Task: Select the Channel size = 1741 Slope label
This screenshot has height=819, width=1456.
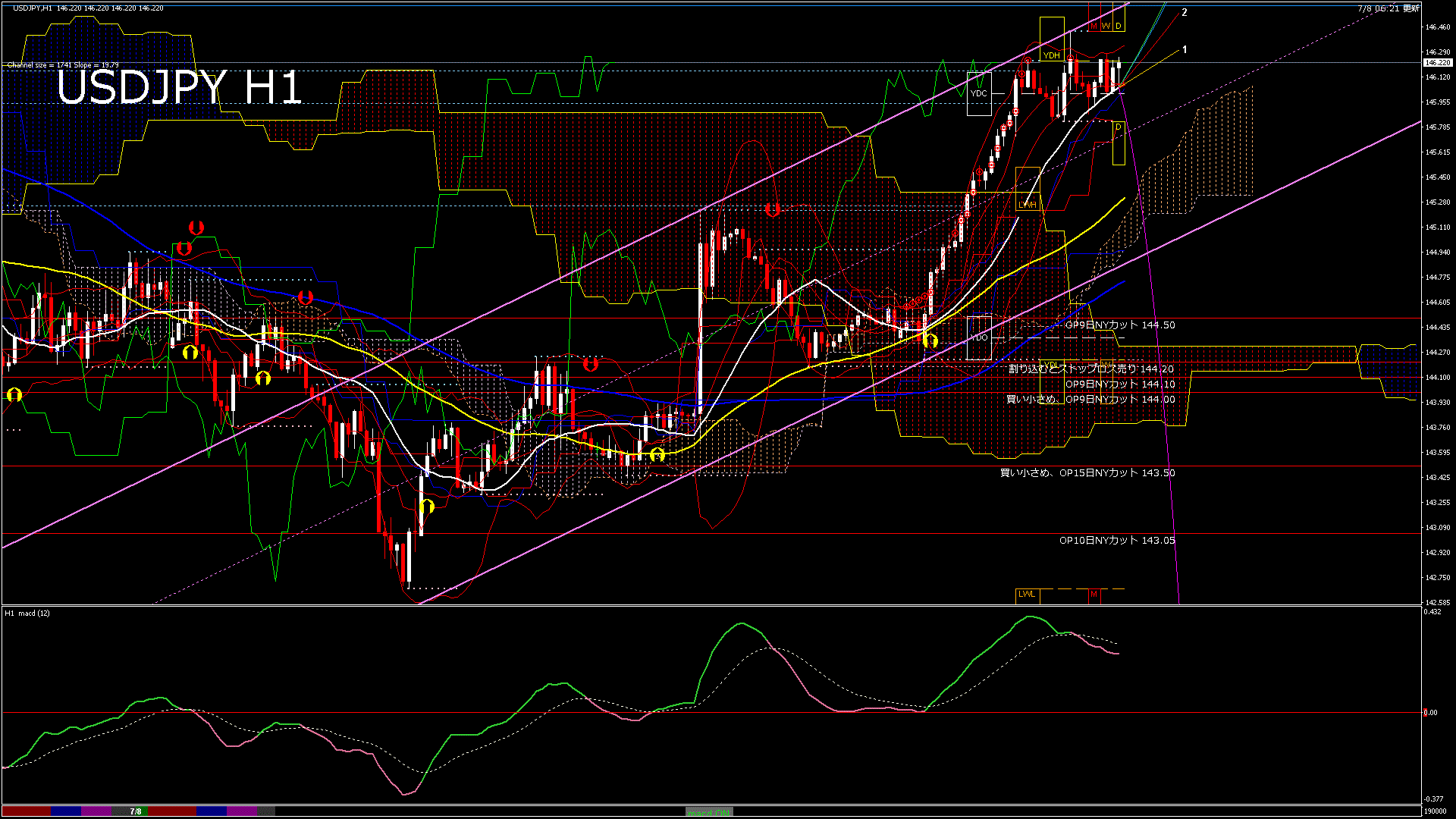Action: [63, 65]
